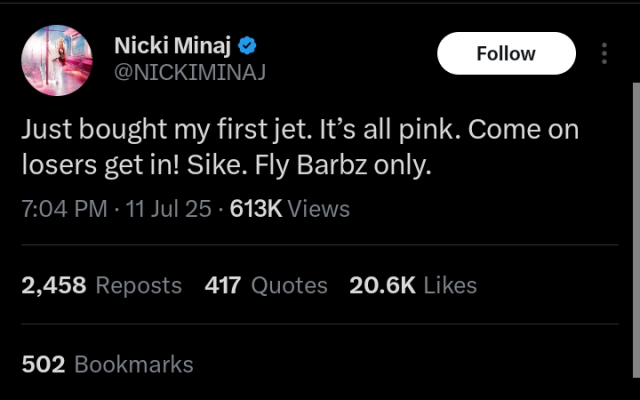View the 613K Views analytics
Viewport: 640px width, 400px height.
coord(289,208)
